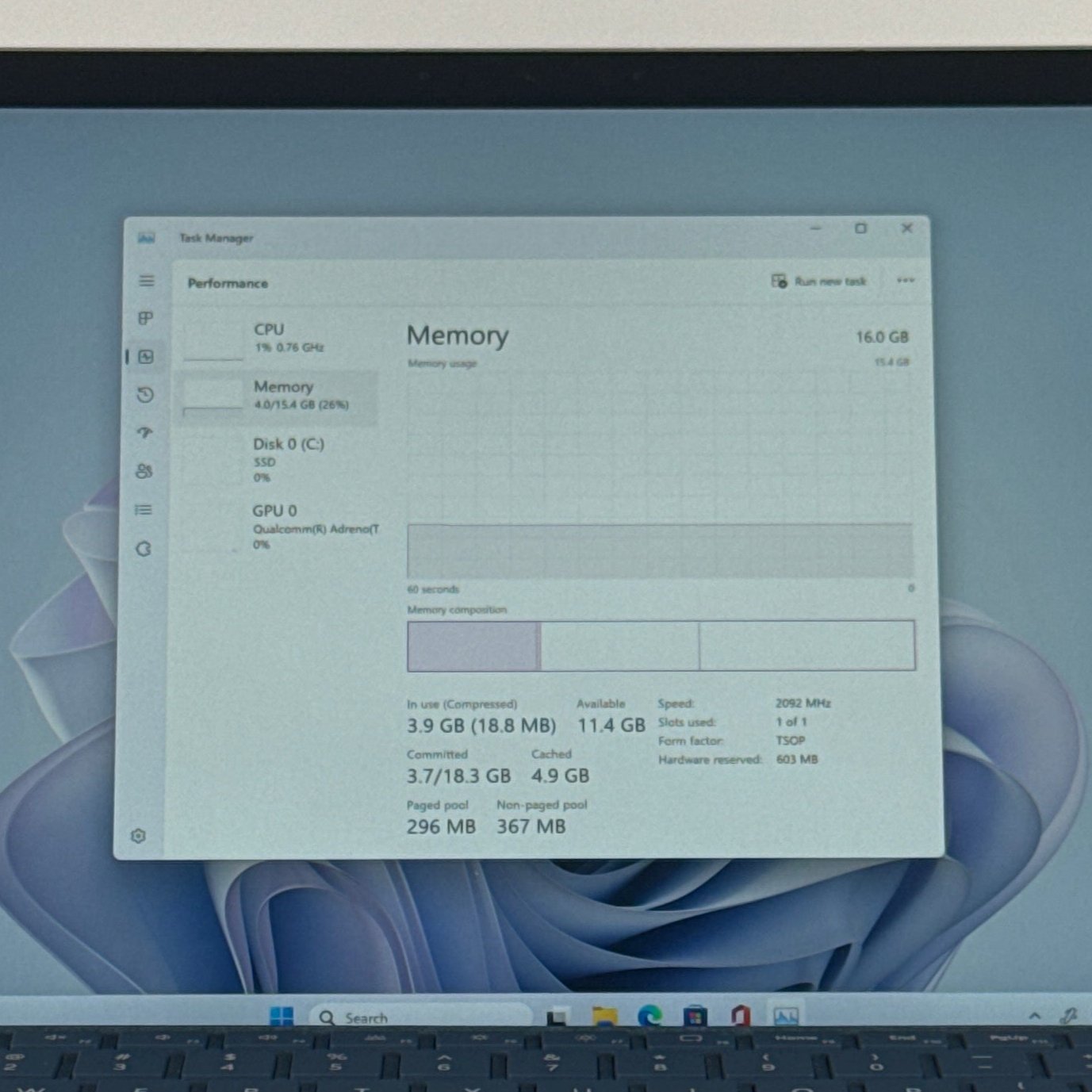Open the Details page icon

tap(144, 510)
